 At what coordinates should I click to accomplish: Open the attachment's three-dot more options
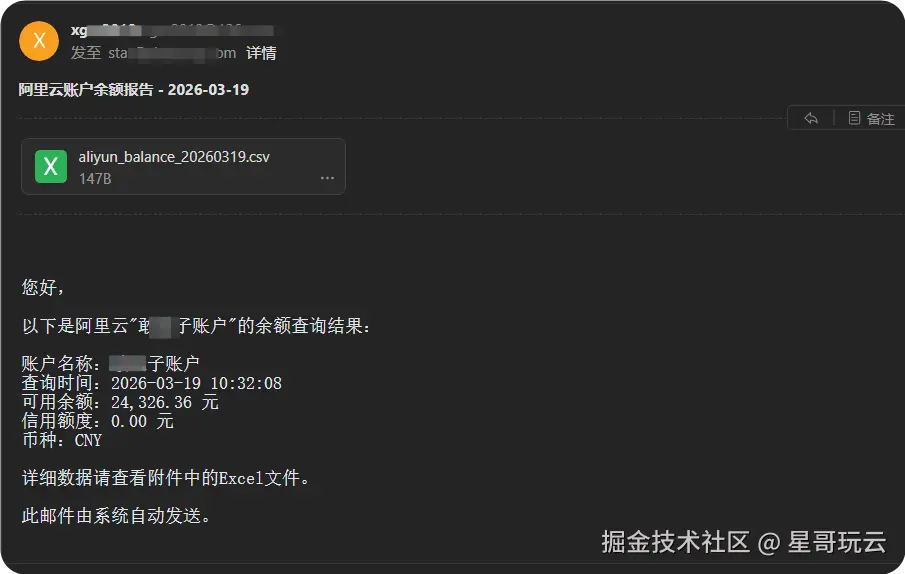(327, 178)
